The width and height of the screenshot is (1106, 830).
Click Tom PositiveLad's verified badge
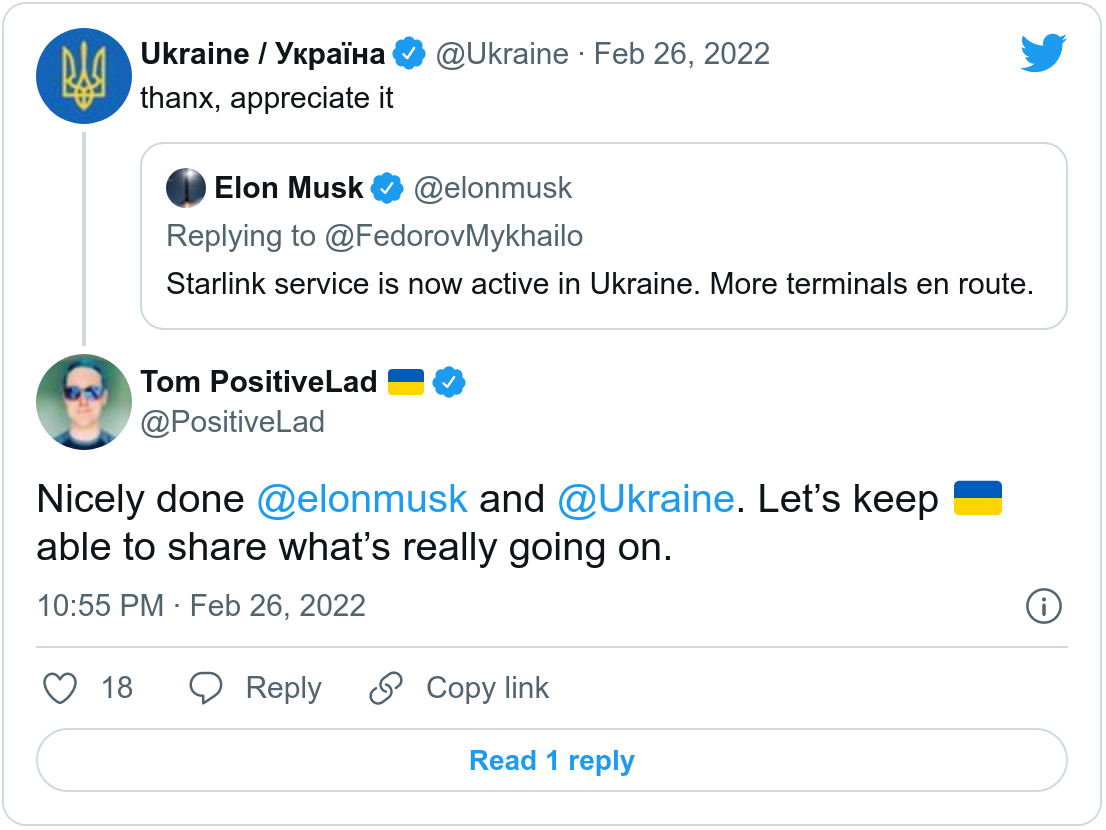pyautogui.click(x=449, y=382)
